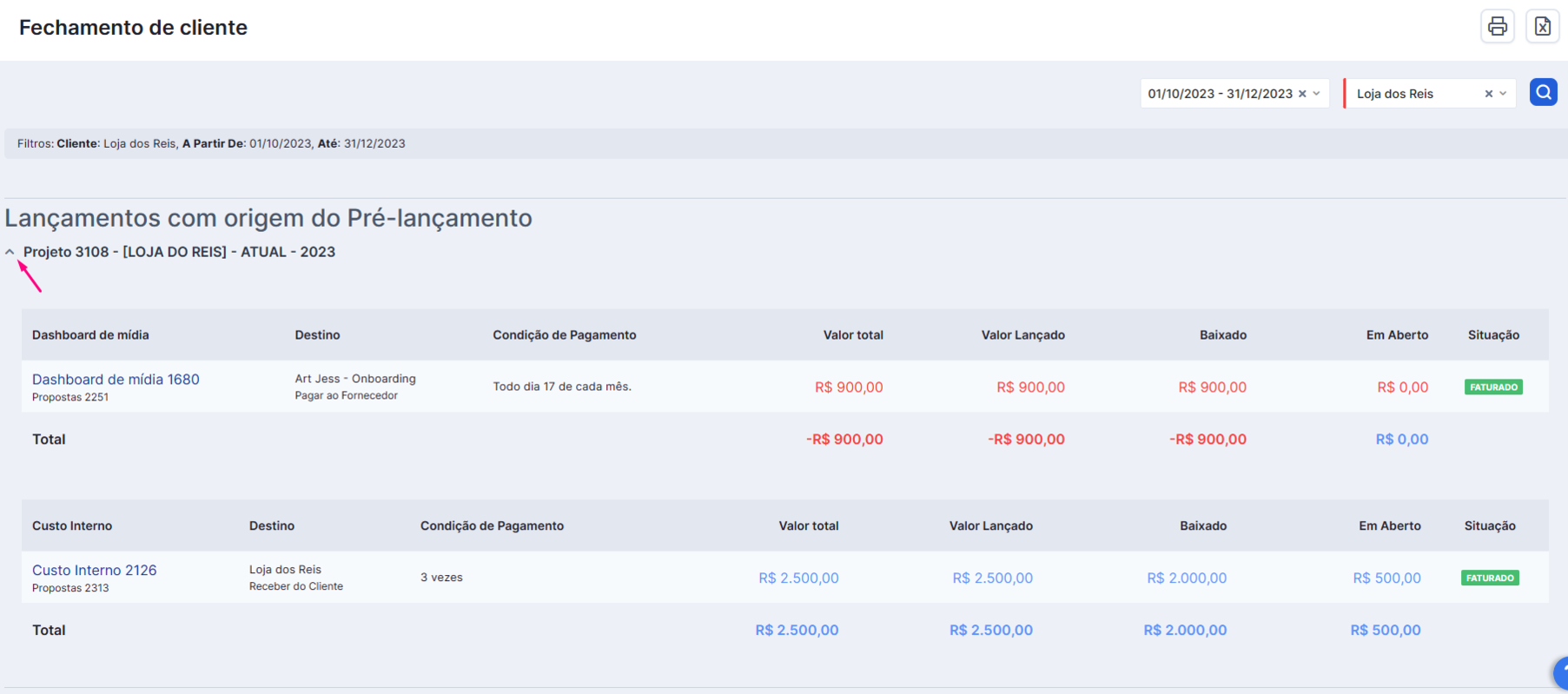Click the Projeto 3108 - [LOJA DO REIS] title
This screenshot has width=1568, height=694.
coord(179,252)
